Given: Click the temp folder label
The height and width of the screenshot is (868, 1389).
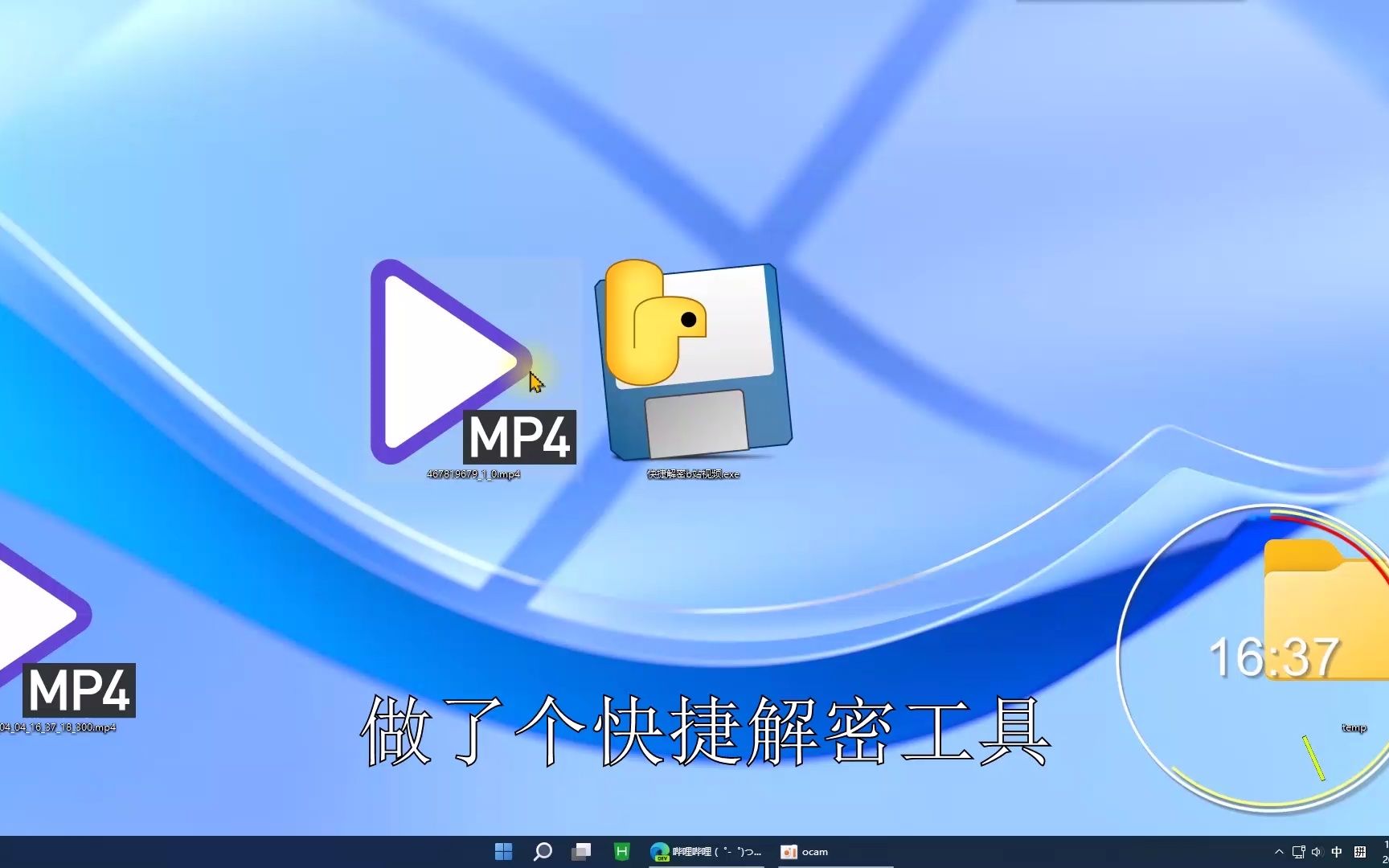Looking at the screenshot, I should [1354, 727].
